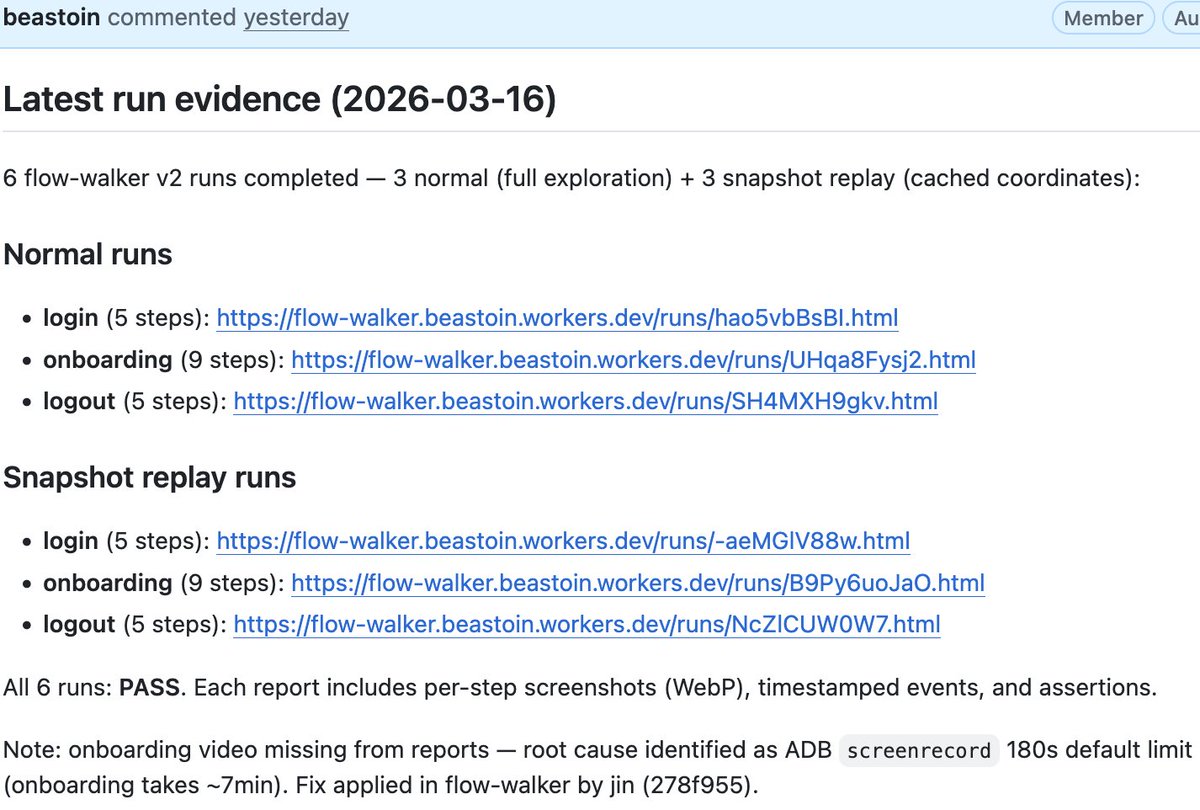Open the 'yesterday' comment timestamp link
The height and width of the screenshot is (810, 1200).
coord(296,18)
